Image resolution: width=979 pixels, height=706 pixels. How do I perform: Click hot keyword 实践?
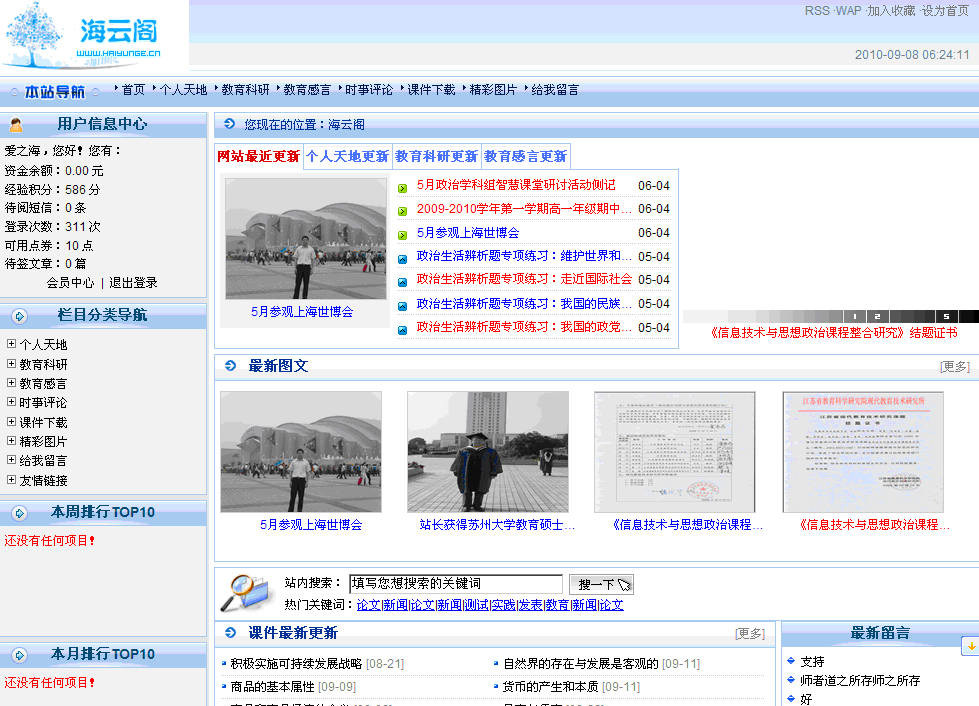click(x=503, y=605)
